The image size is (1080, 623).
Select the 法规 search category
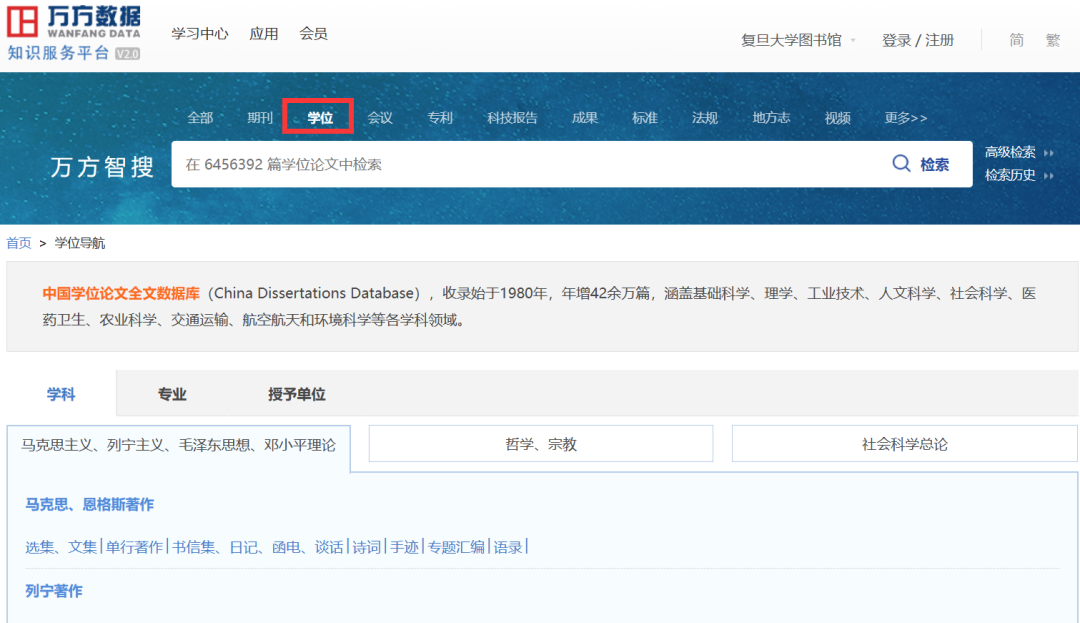click(x=705, y=118)
